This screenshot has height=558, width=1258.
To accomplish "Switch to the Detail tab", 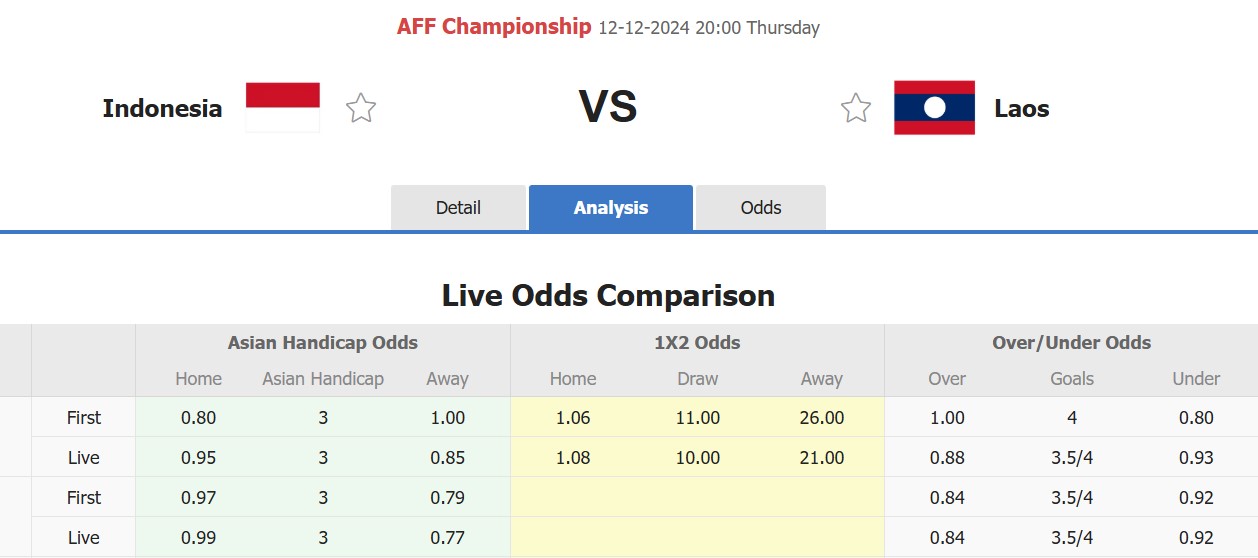I will pyautogui.click(x=458, y=208).
